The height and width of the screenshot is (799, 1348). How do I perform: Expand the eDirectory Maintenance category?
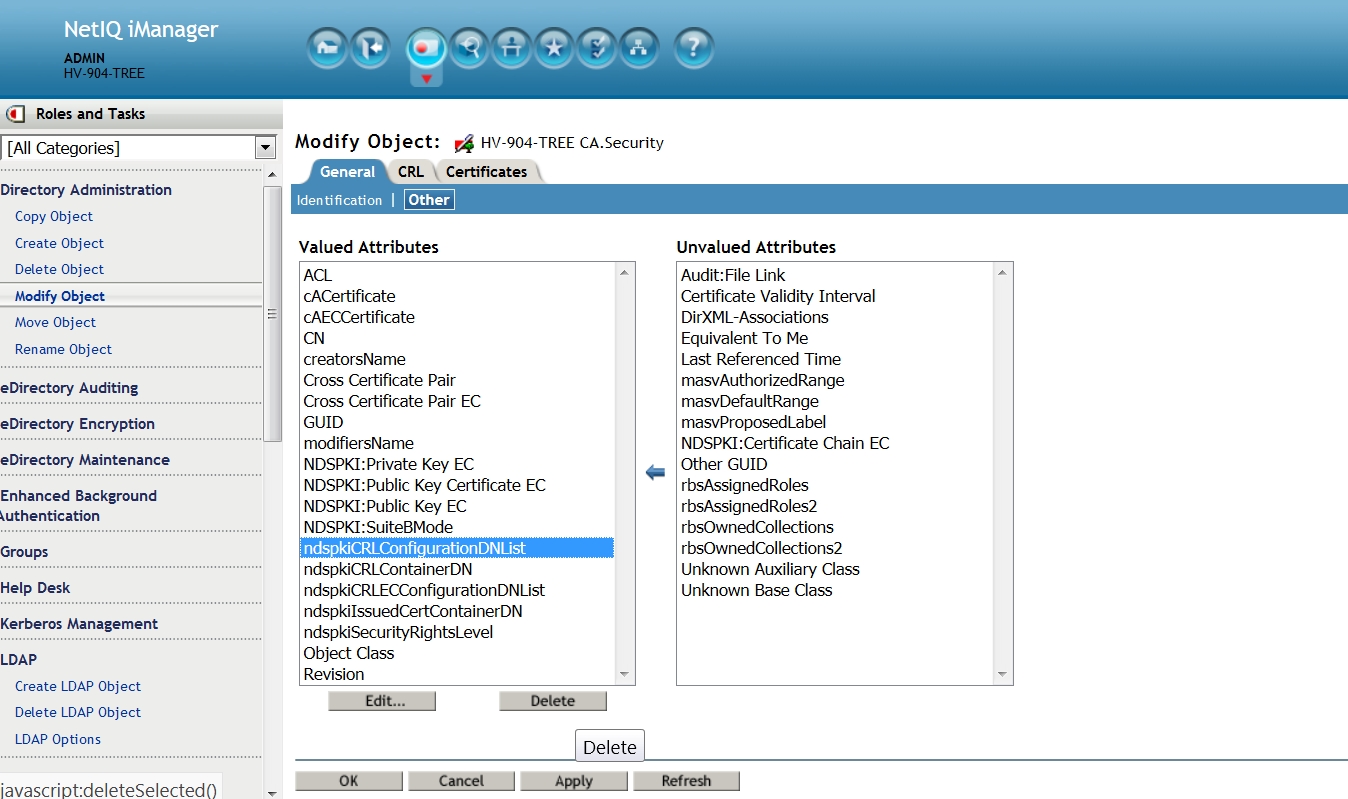click(85, 460)
